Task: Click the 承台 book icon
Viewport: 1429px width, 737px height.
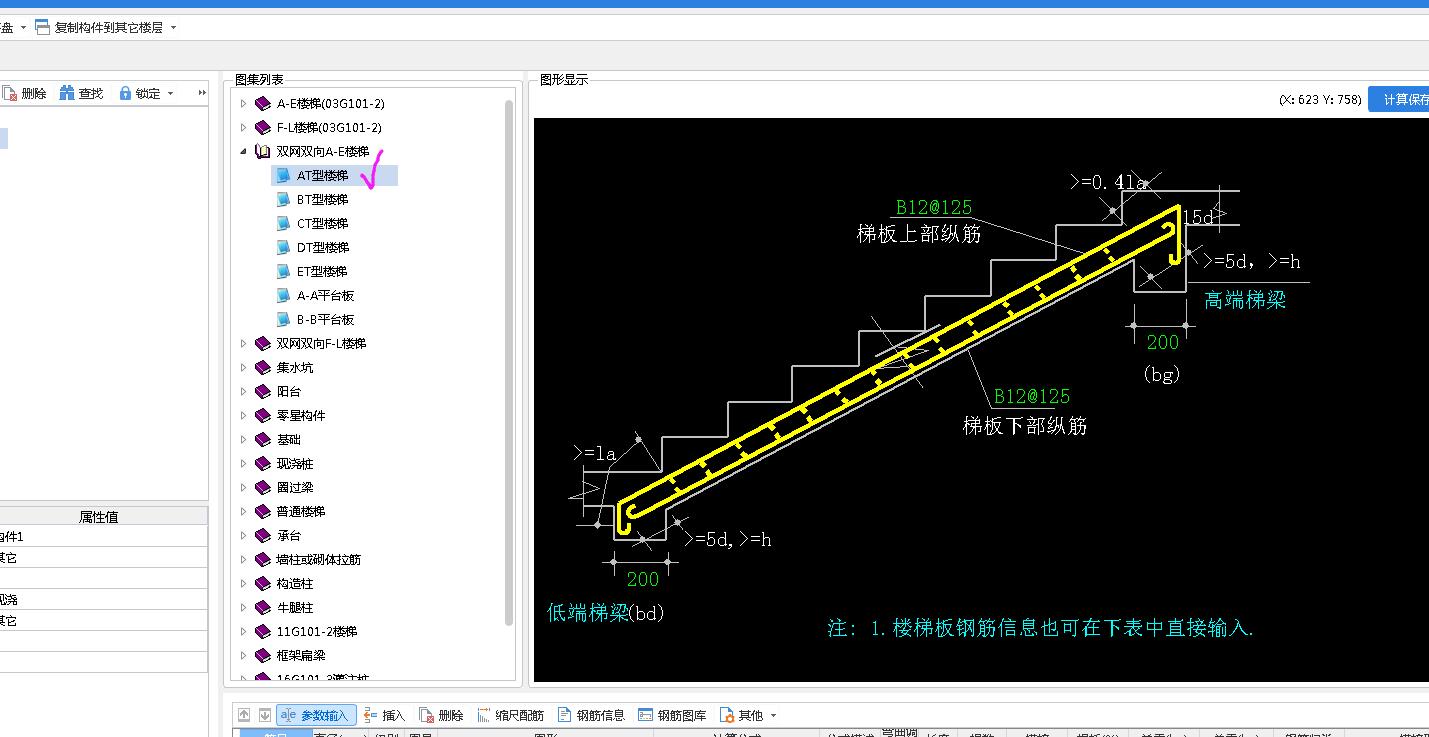Action: (x=263, y=535)
